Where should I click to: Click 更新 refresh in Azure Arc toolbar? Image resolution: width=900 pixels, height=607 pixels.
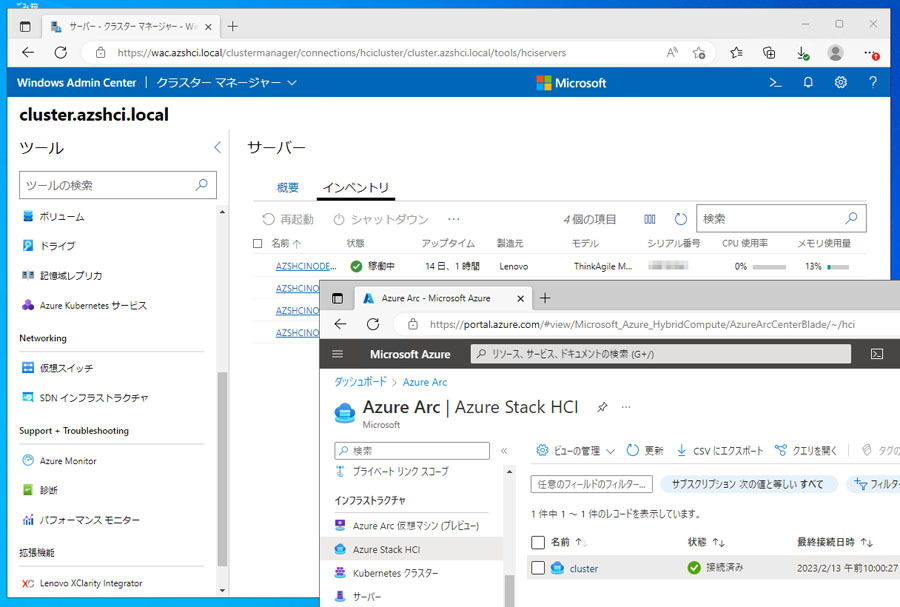pyautogui.click(x=645, y=450)
